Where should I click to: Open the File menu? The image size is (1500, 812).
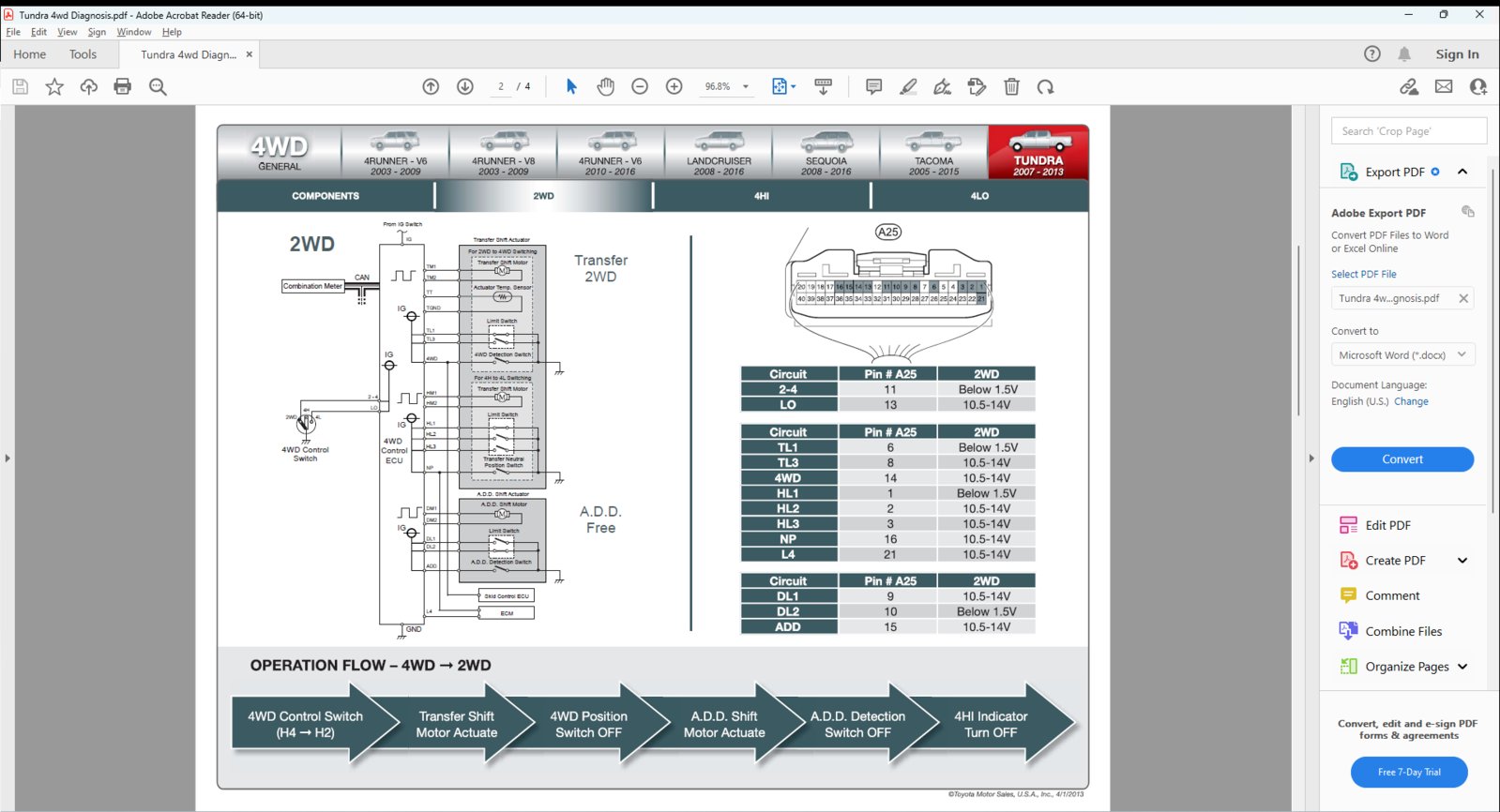pos(13,32)
